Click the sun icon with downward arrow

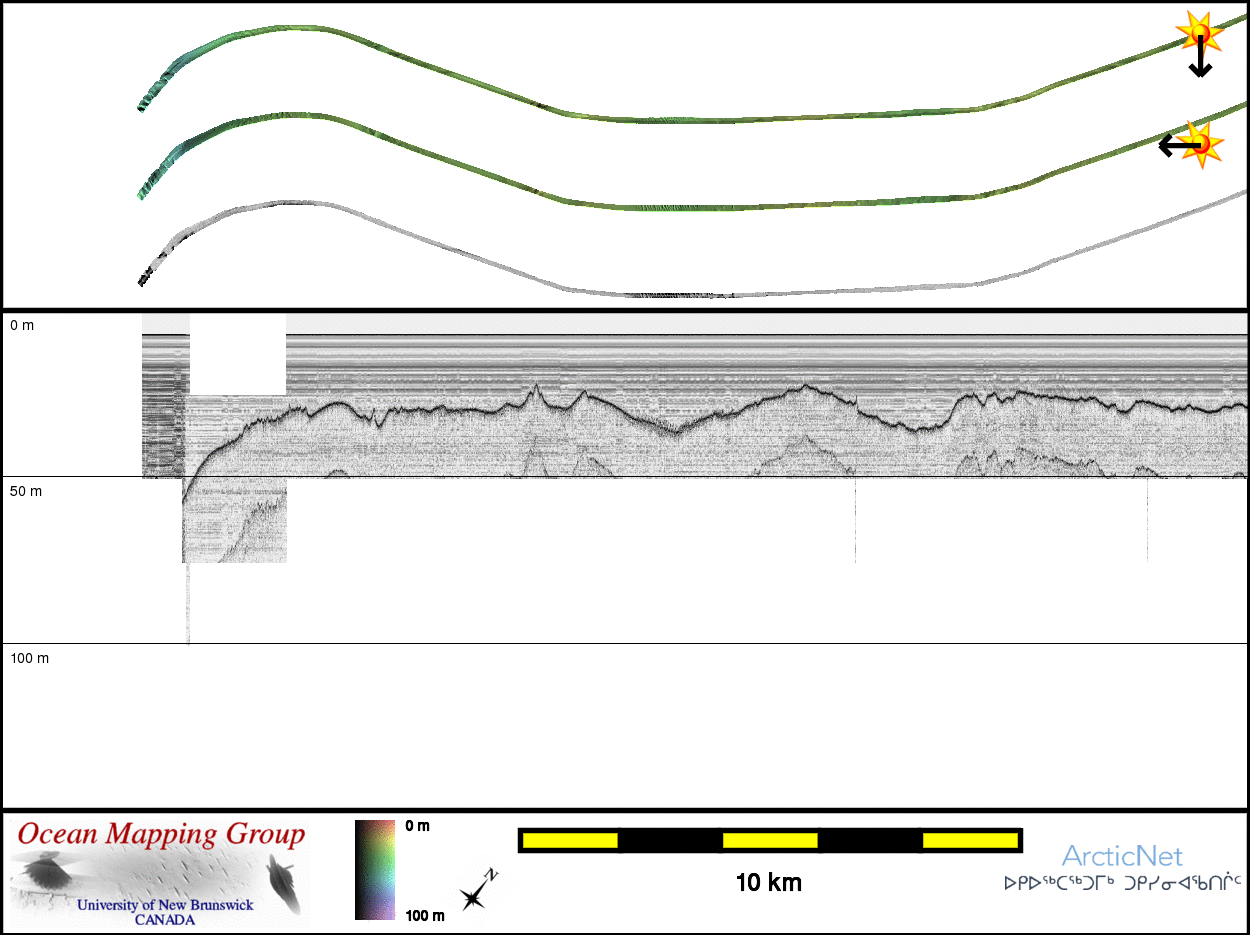pos(1199,35)
